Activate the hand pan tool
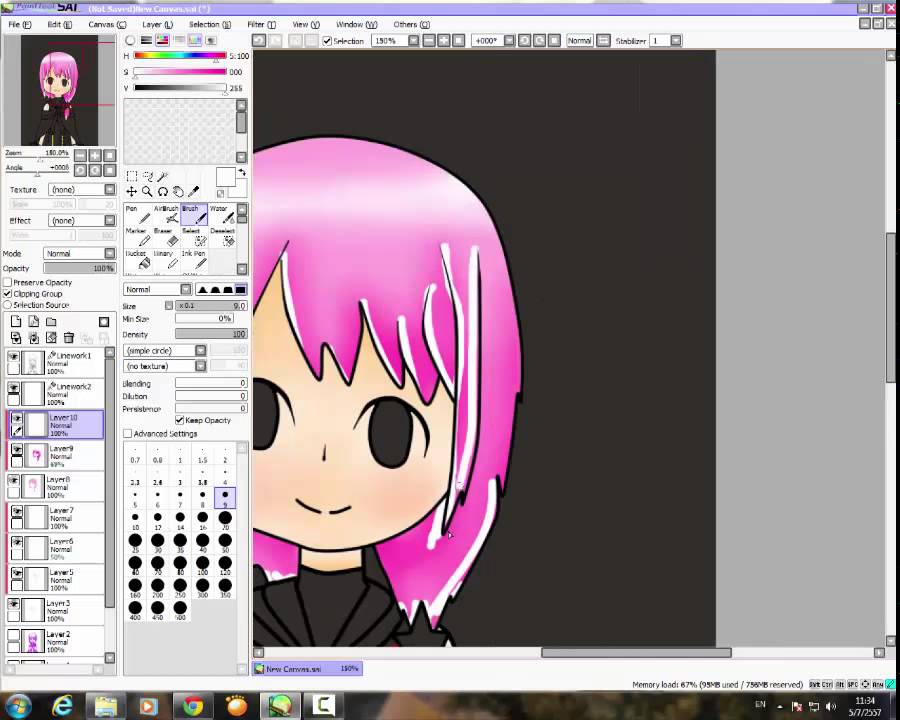The width and height of the screenshot is (900, 720). click(x=179, y=192)
